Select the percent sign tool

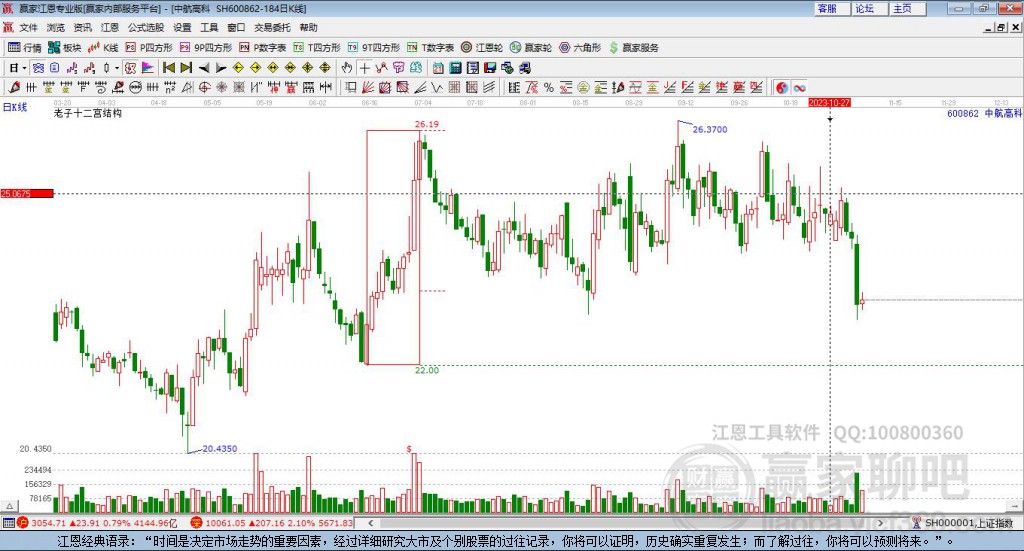(549, 87)
